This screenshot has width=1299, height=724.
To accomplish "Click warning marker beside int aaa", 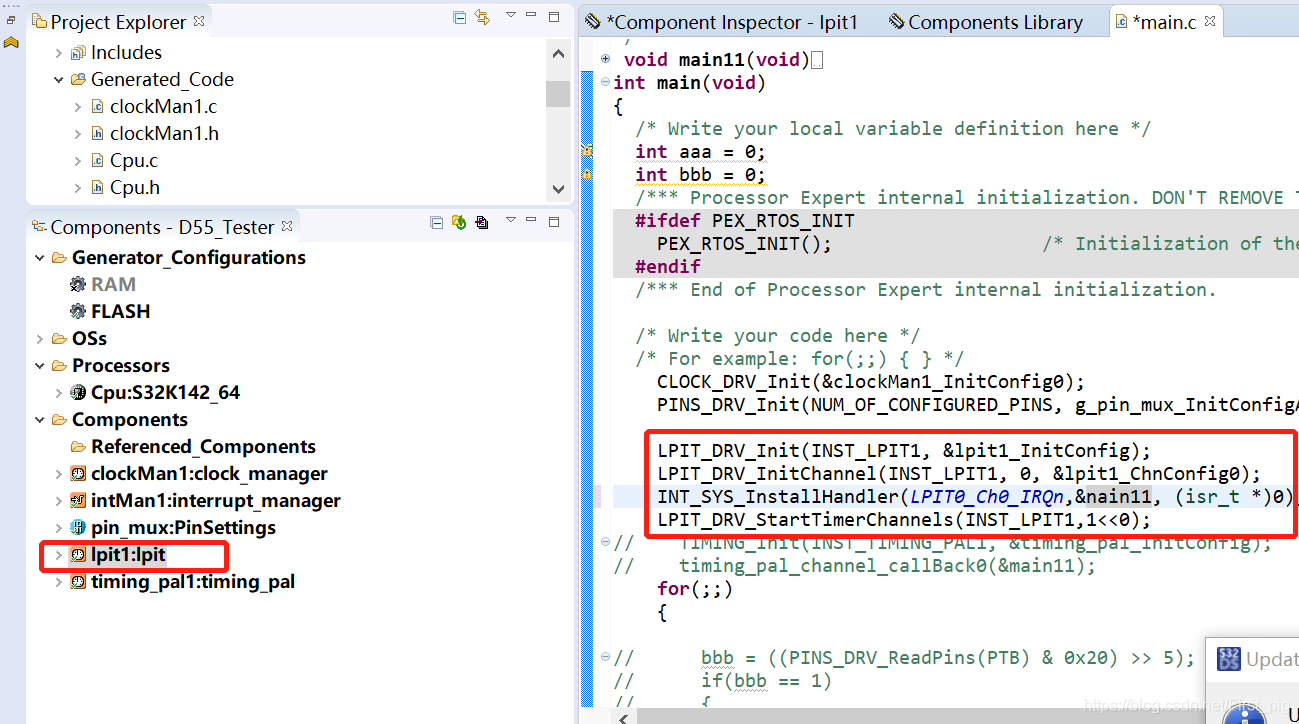I will pyautogui.click(x=588, y=151).
